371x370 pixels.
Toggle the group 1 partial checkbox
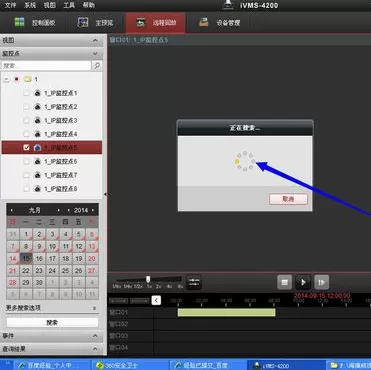point(17,80)
